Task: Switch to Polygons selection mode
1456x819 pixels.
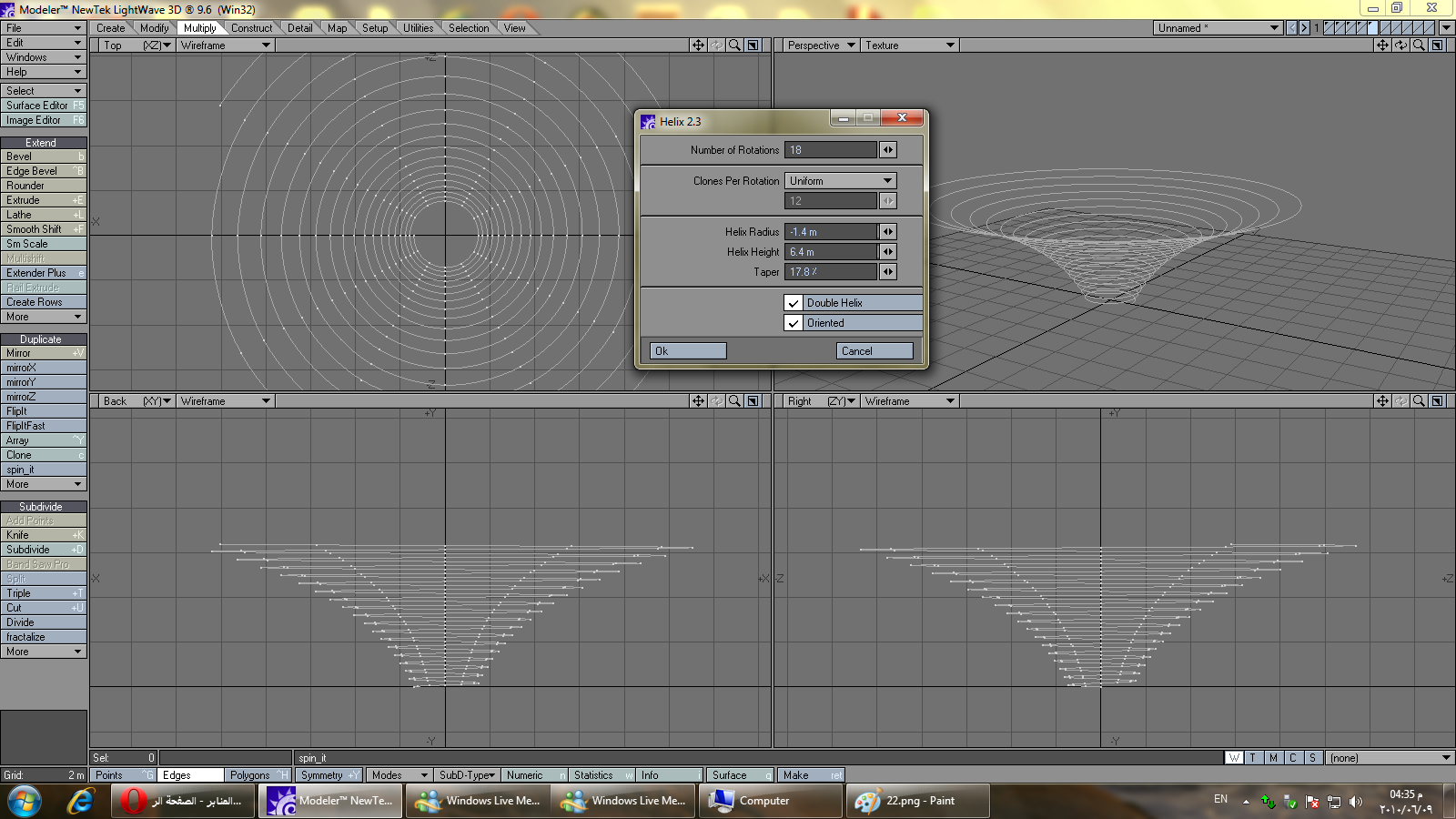Action: (x=258, y=775)
